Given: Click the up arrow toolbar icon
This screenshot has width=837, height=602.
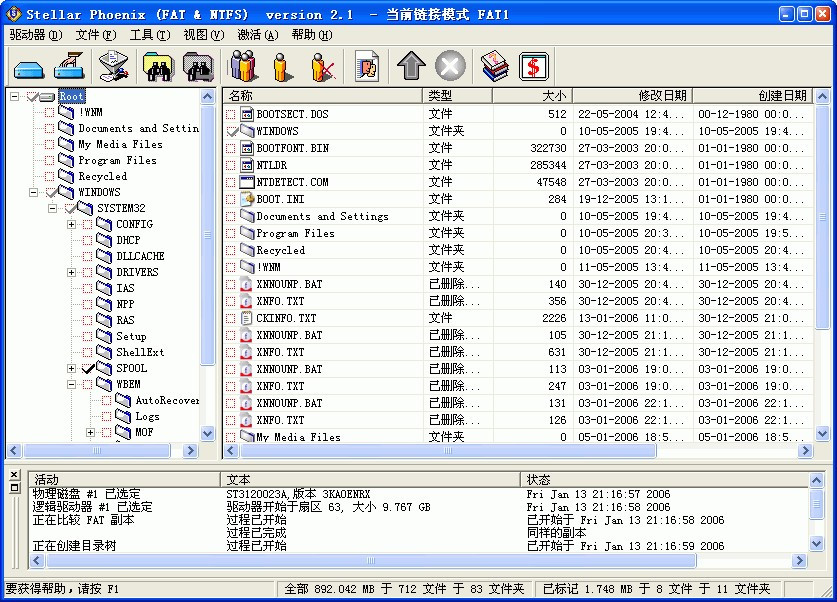Looking at the screenshot, I should click(411, 66).
